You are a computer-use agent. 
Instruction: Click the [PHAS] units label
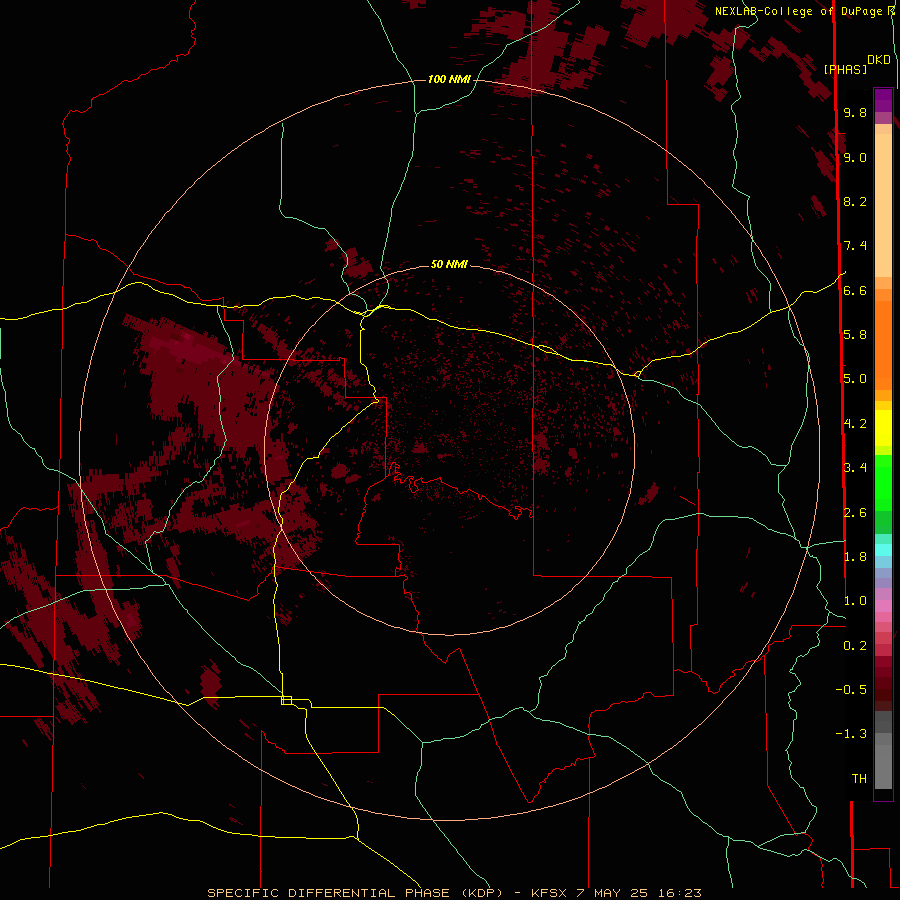(x=845, y=69)
